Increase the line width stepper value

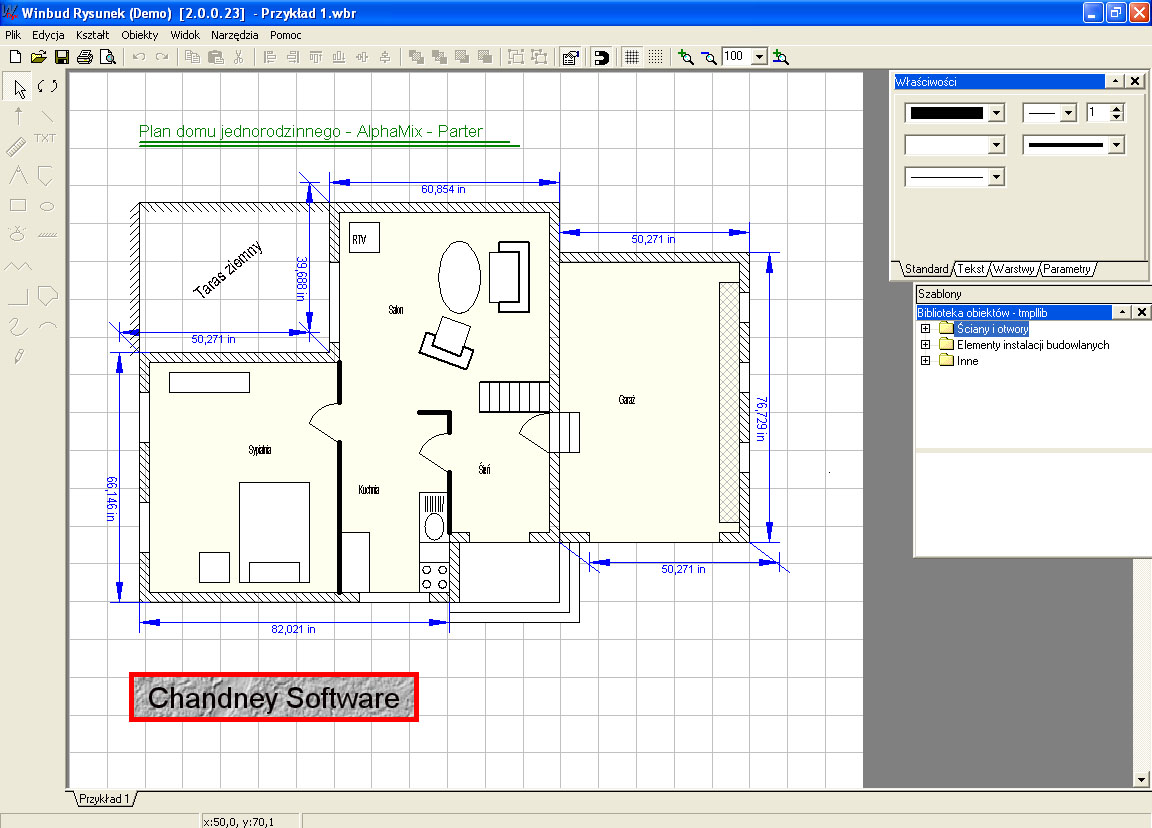[1117, 109]
